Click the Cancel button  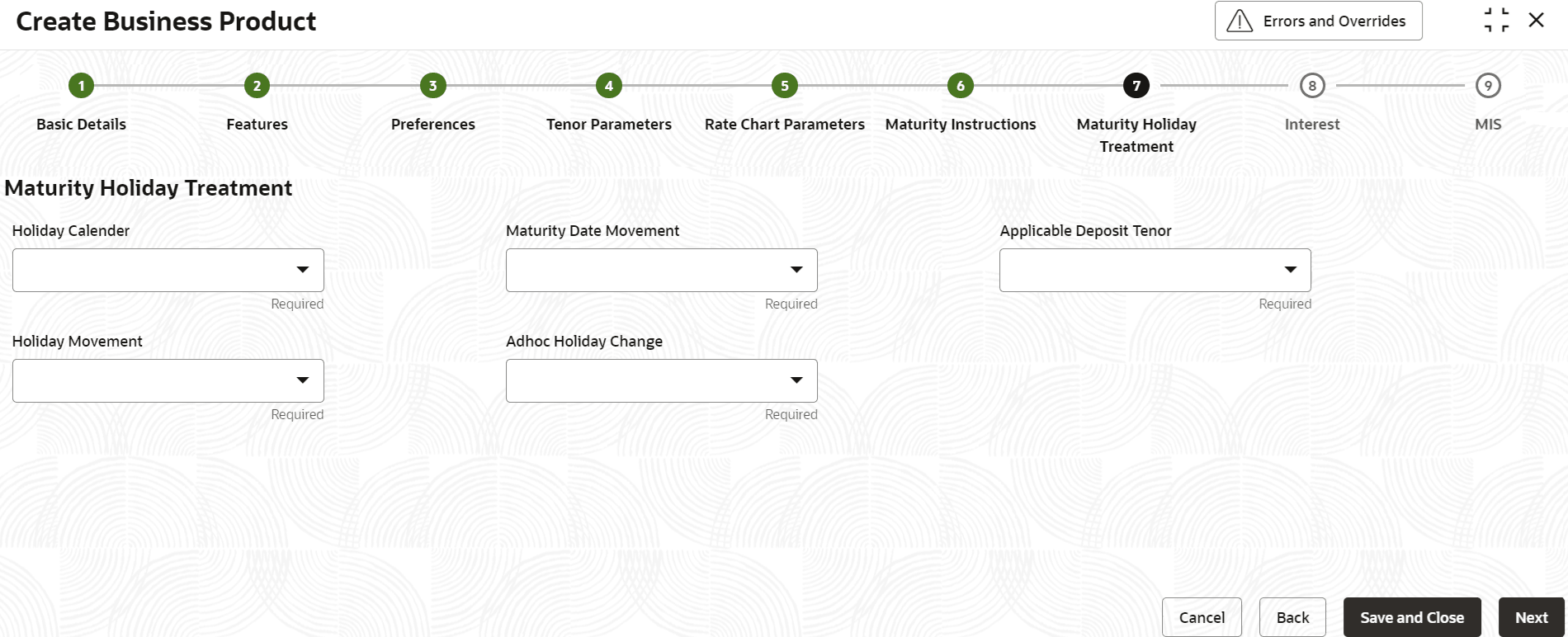[x=1202, y=617]
